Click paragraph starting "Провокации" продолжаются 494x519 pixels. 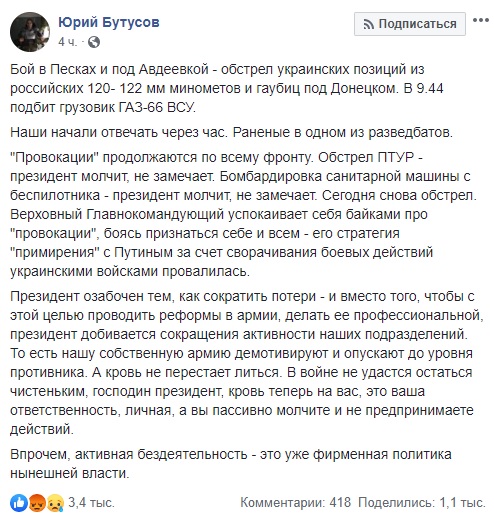(x=243, y=214)
